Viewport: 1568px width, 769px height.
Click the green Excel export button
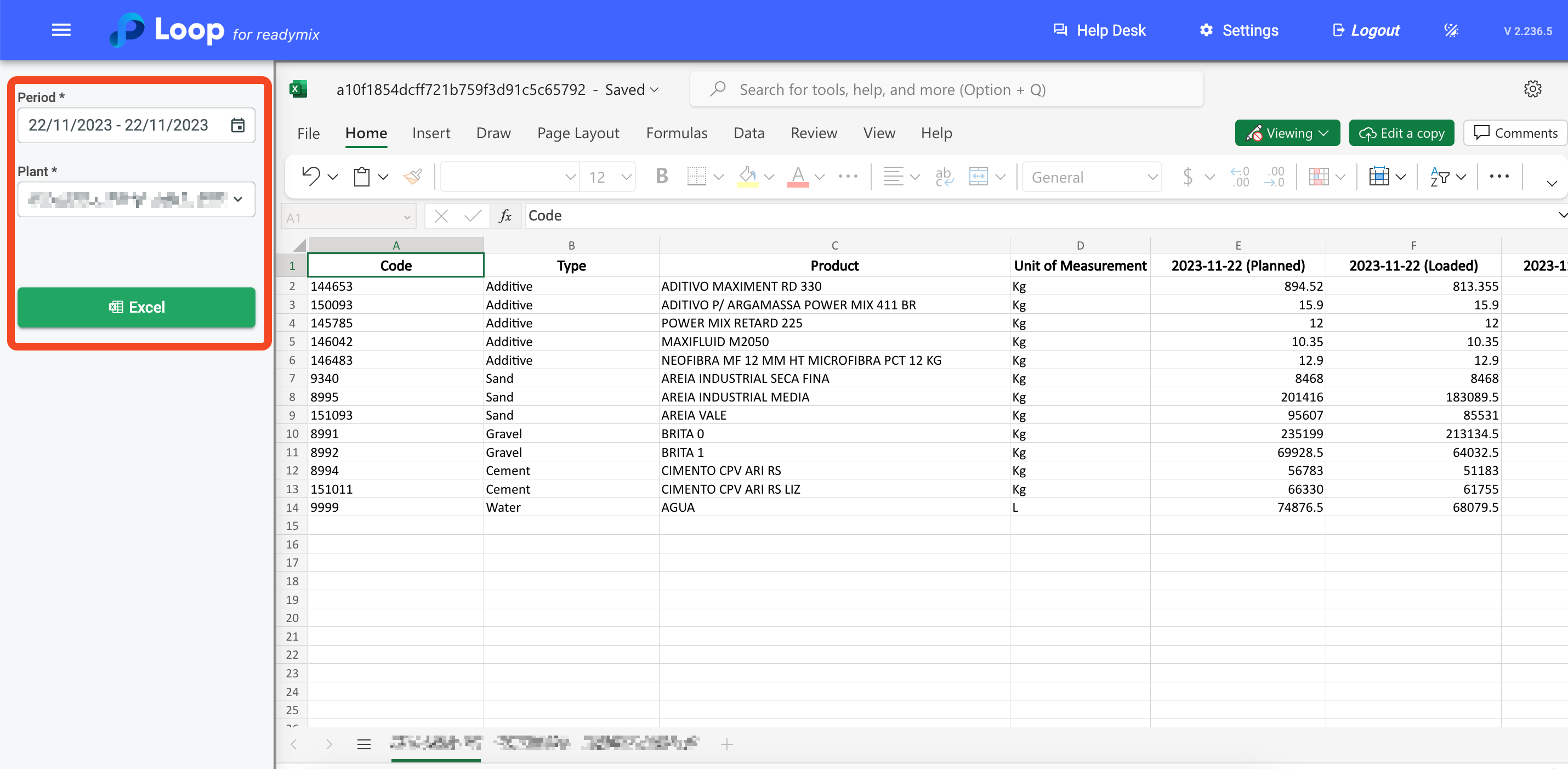click(x=137, y=307)
